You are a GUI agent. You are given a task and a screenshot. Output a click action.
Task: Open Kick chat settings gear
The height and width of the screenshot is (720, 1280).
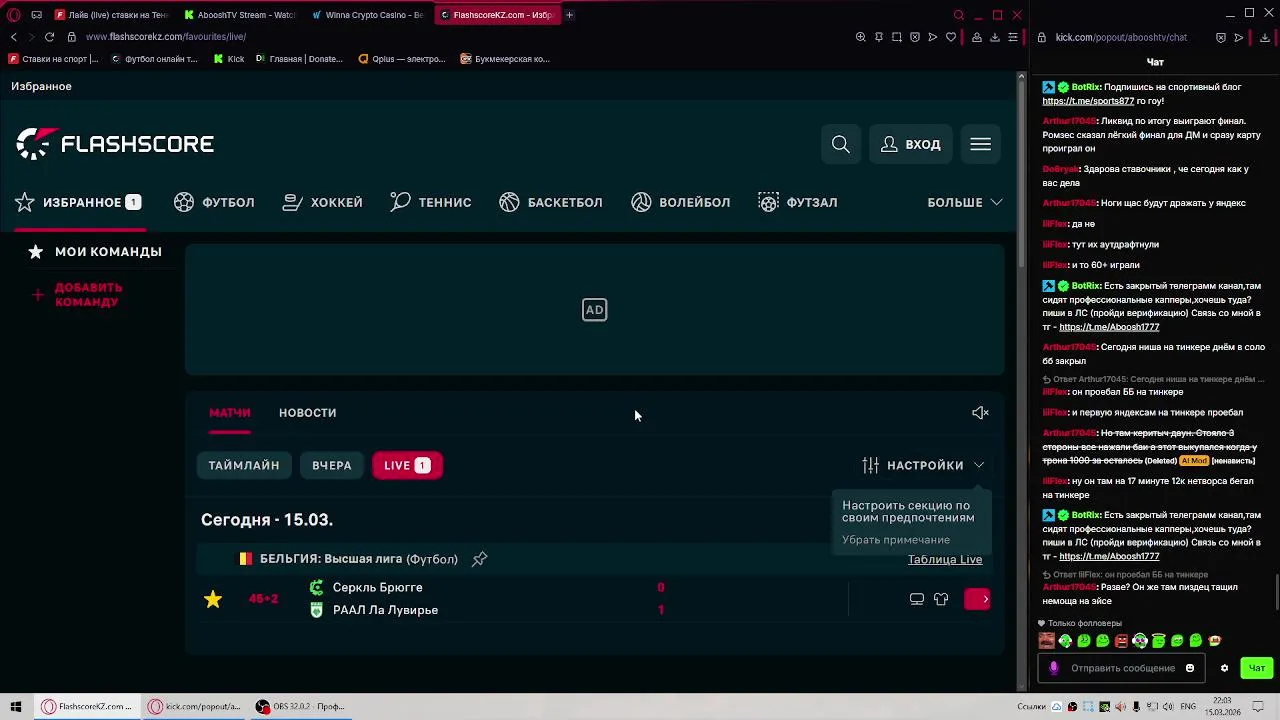1224,668
